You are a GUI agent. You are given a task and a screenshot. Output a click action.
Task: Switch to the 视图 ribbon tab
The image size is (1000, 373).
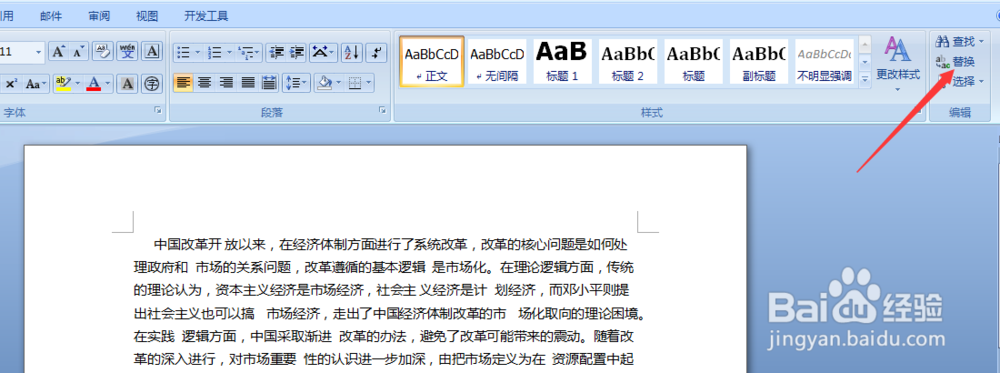[147, 16]
